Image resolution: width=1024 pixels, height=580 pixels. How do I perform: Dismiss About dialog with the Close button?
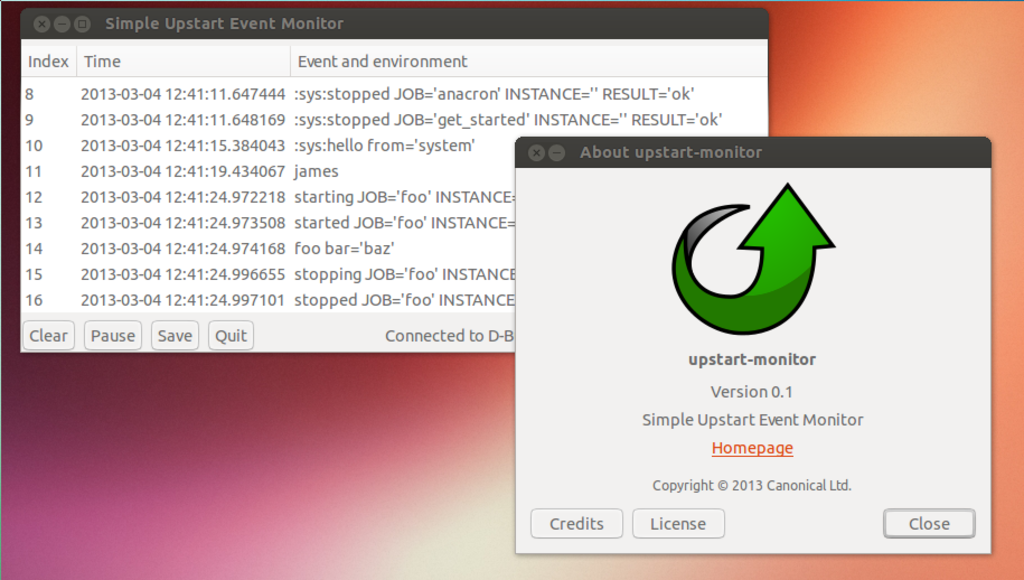(928, 524)
